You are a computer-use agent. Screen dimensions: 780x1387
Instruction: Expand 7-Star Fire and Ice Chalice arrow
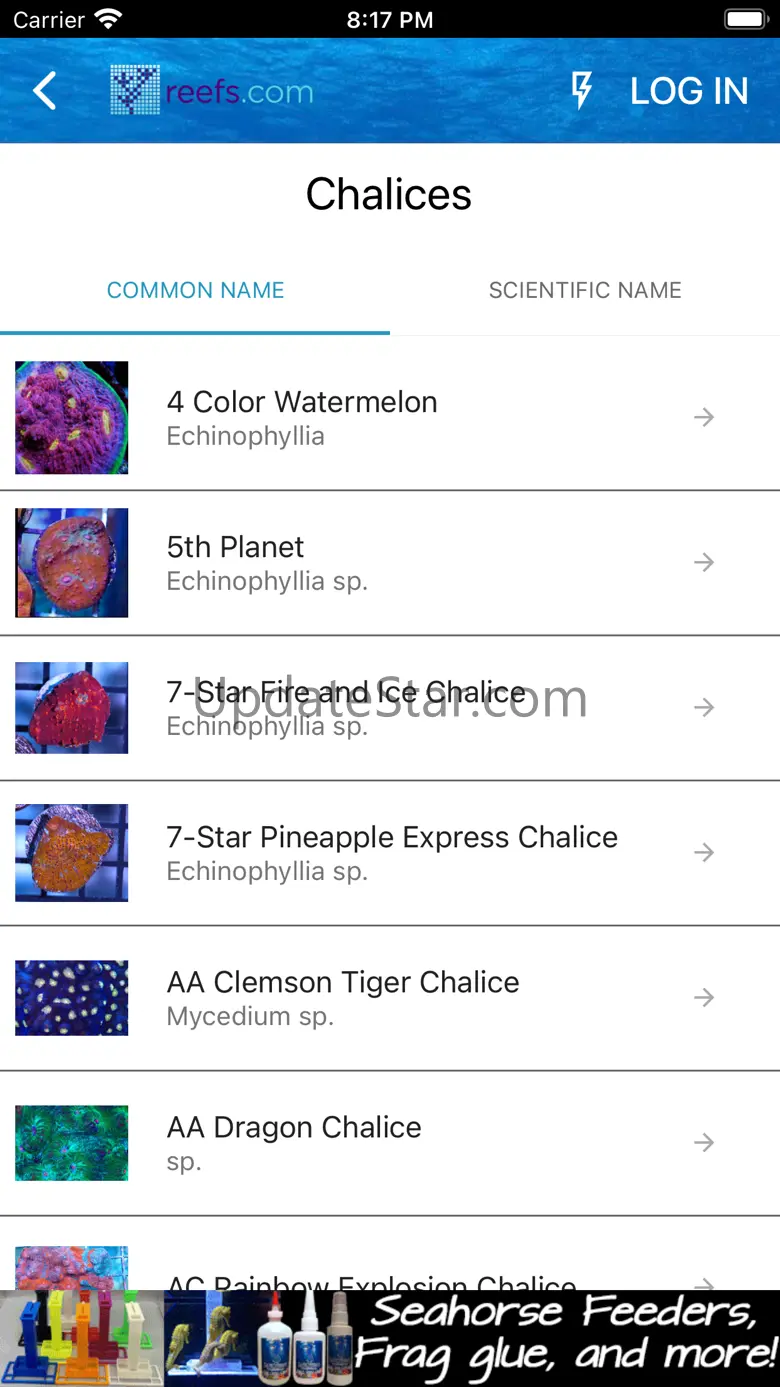[x=704, y=707]
